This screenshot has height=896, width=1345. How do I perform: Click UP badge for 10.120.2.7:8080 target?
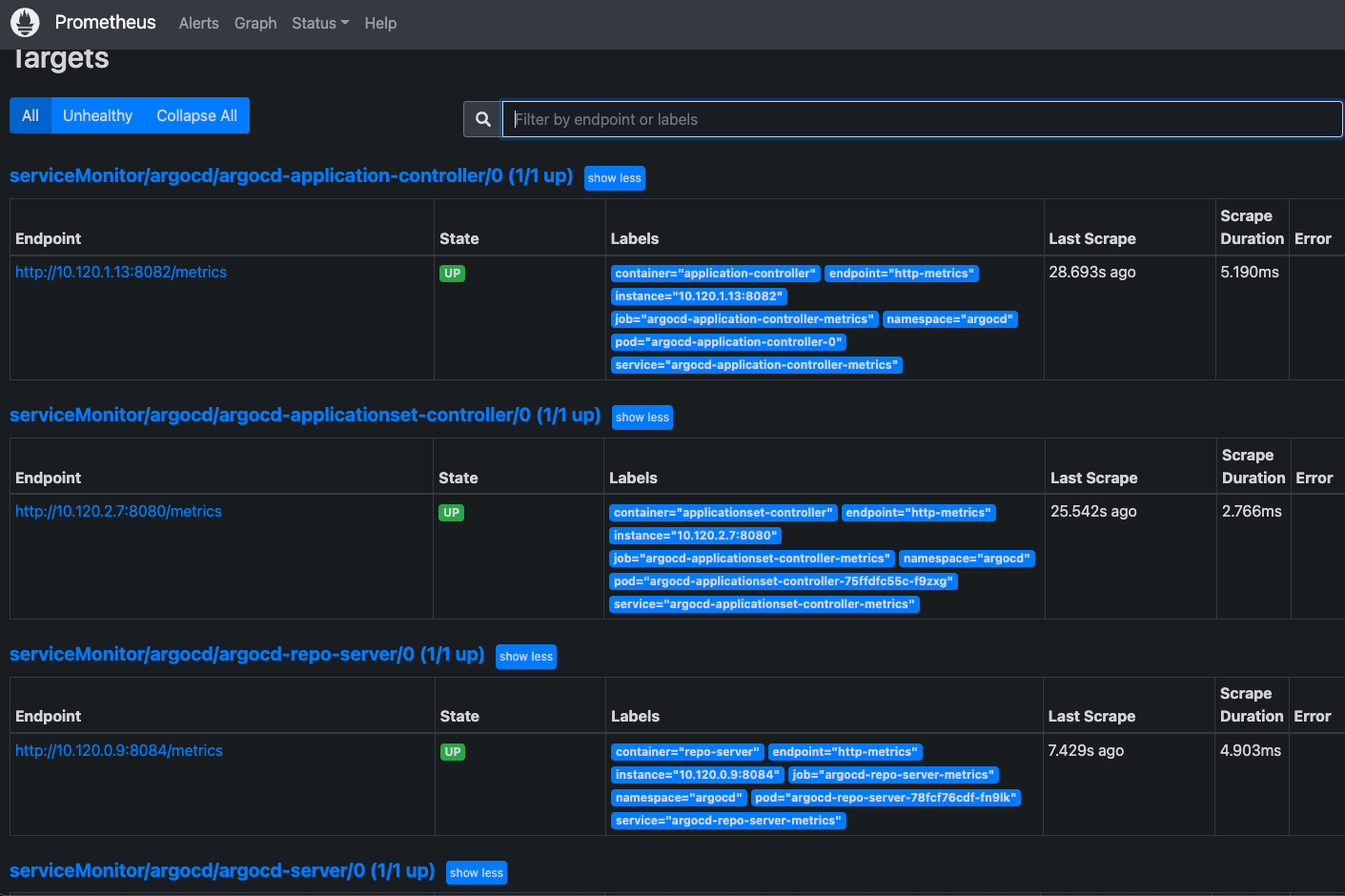[451, 513]
